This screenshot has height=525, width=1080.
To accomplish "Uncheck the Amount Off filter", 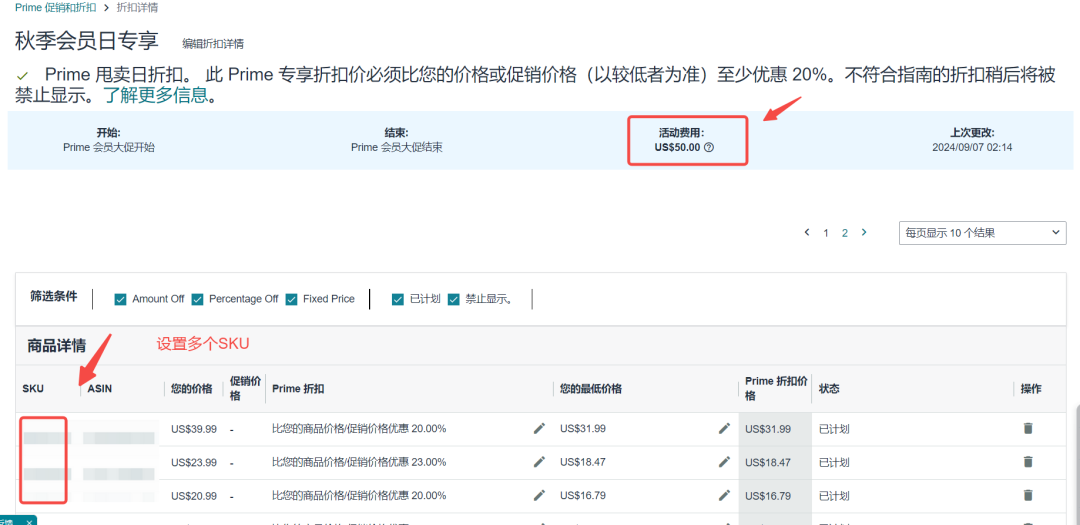I will pos(121,299).
